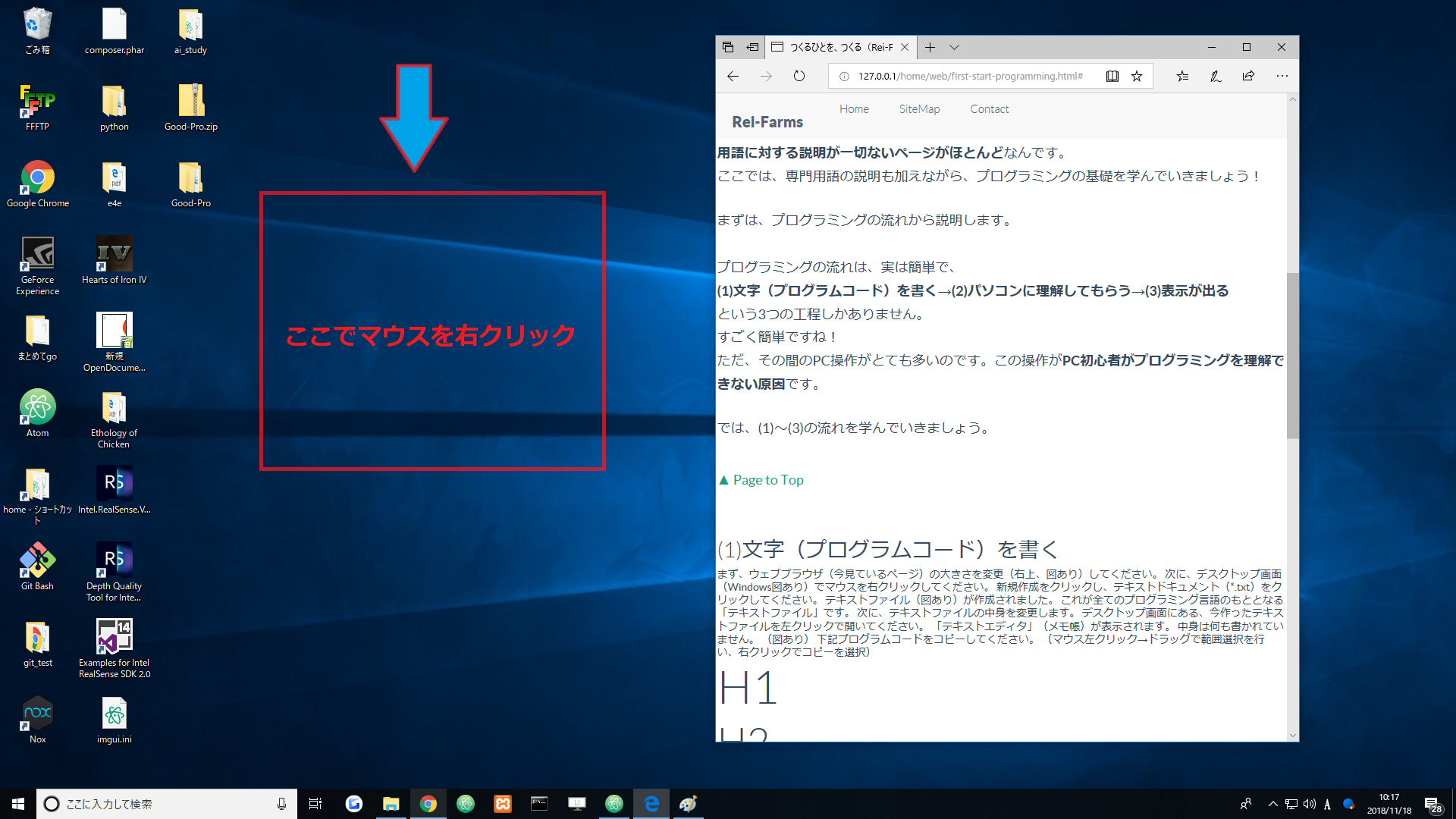Screen dimensions: 1456x819
Task: Show hidden system tray icons
Action: point(1273,804)
